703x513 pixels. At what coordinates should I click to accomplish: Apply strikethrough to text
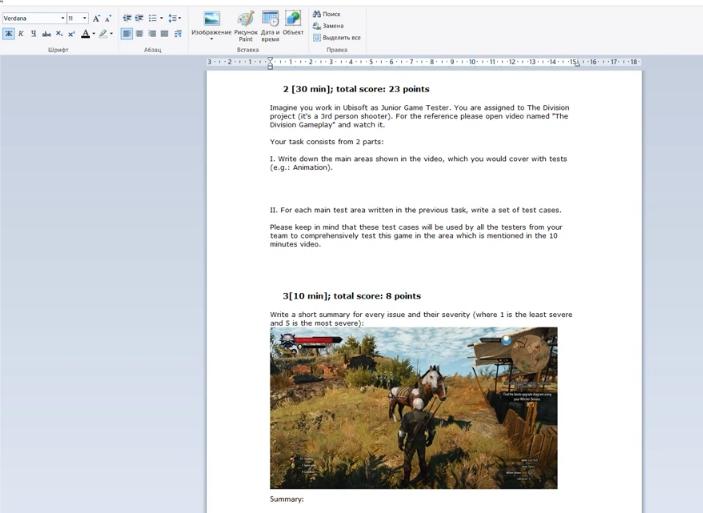[46, 34]
